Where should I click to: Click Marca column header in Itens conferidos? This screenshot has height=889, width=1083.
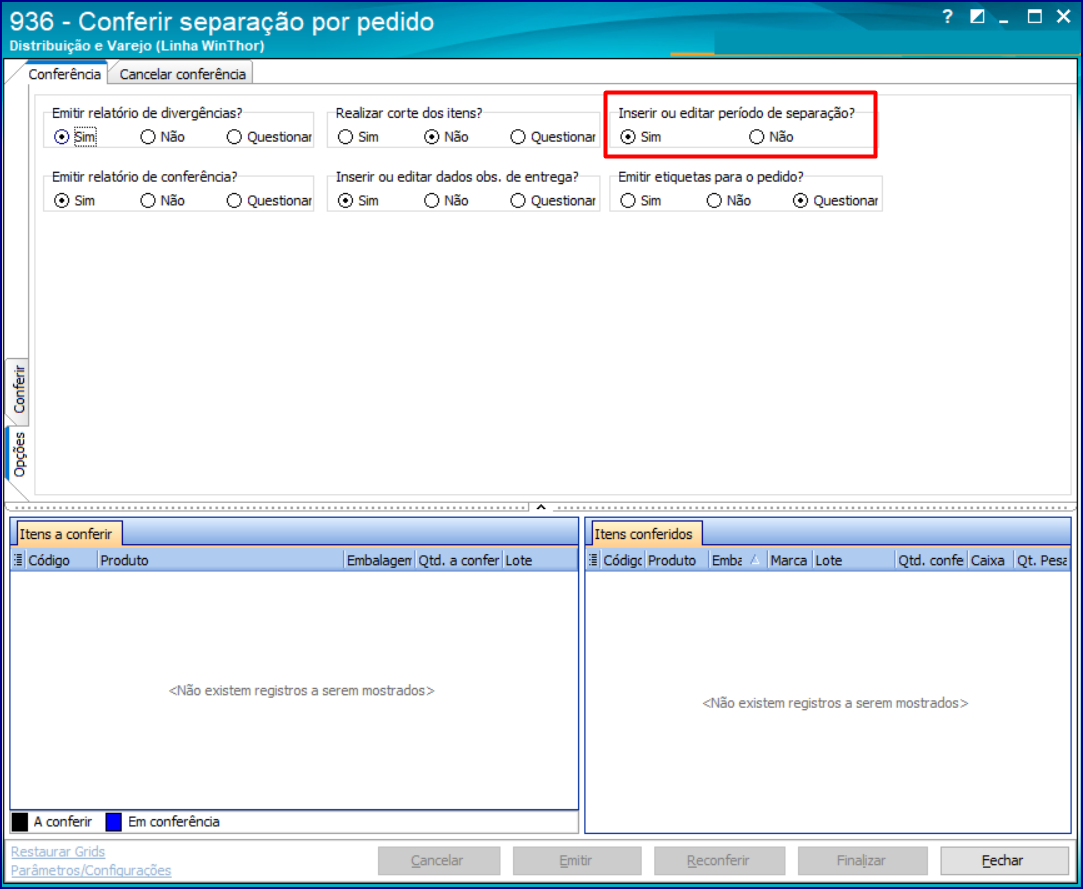point(789,560)
